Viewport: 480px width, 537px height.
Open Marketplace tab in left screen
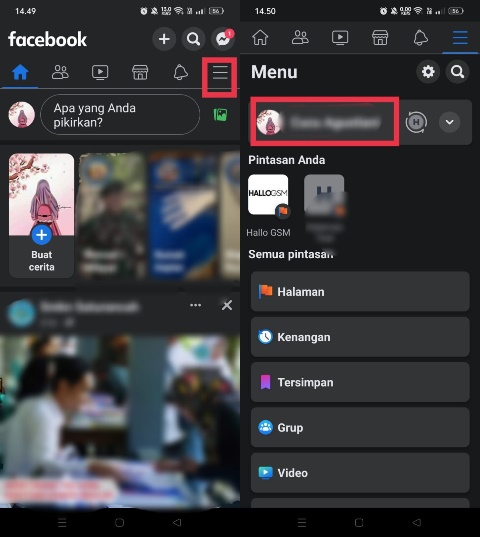(140, 72)
